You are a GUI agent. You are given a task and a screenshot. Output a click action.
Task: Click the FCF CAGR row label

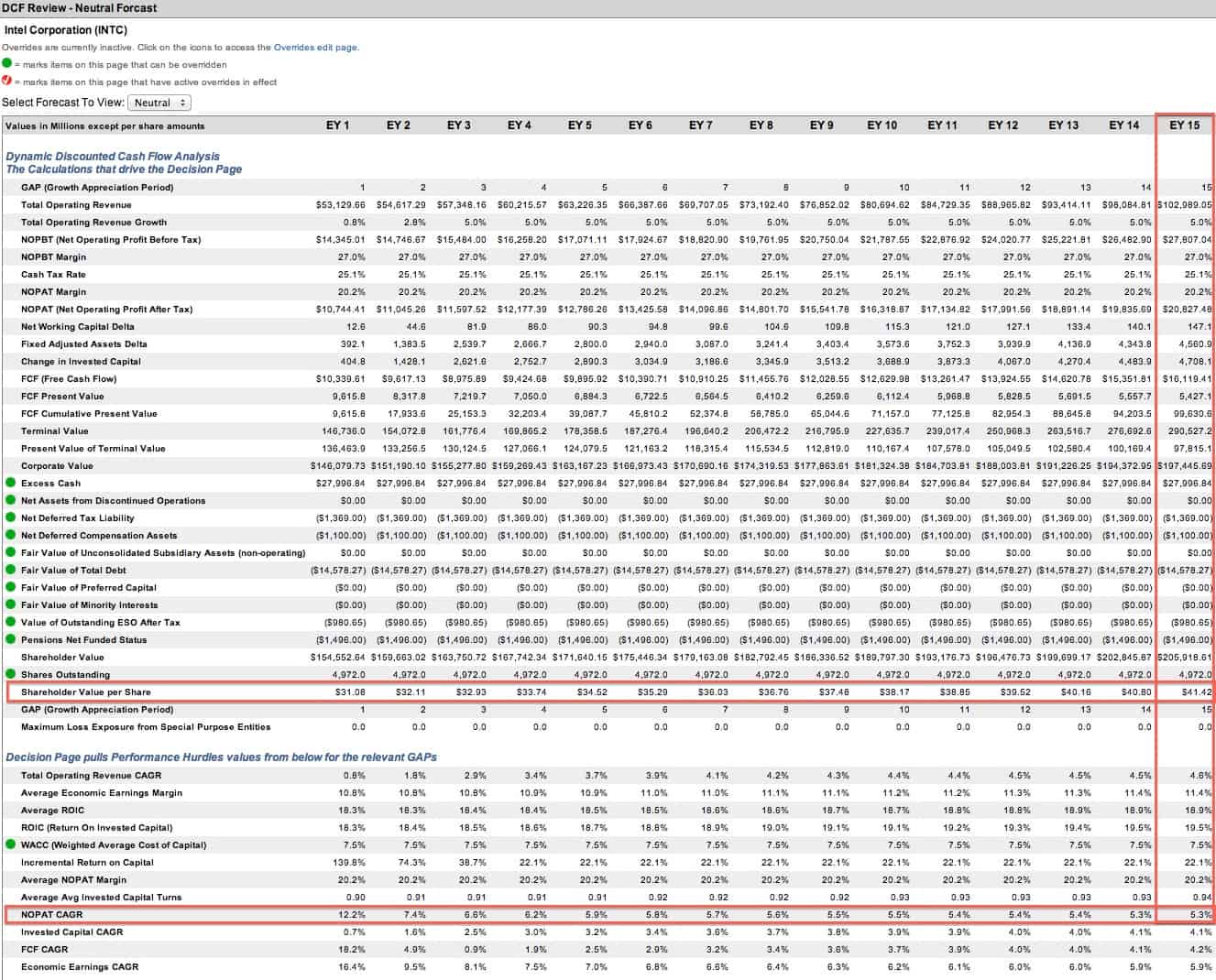coord(44,950)
